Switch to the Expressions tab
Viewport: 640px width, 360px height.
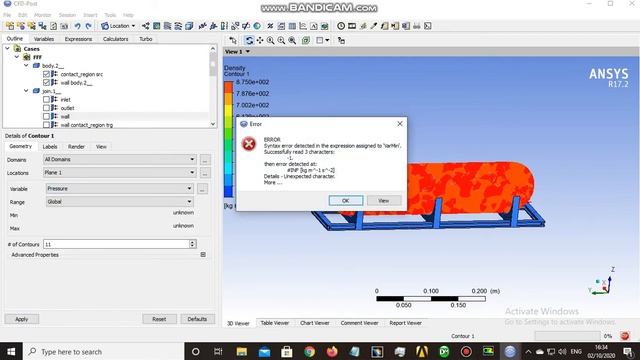[x=78, y=39]
